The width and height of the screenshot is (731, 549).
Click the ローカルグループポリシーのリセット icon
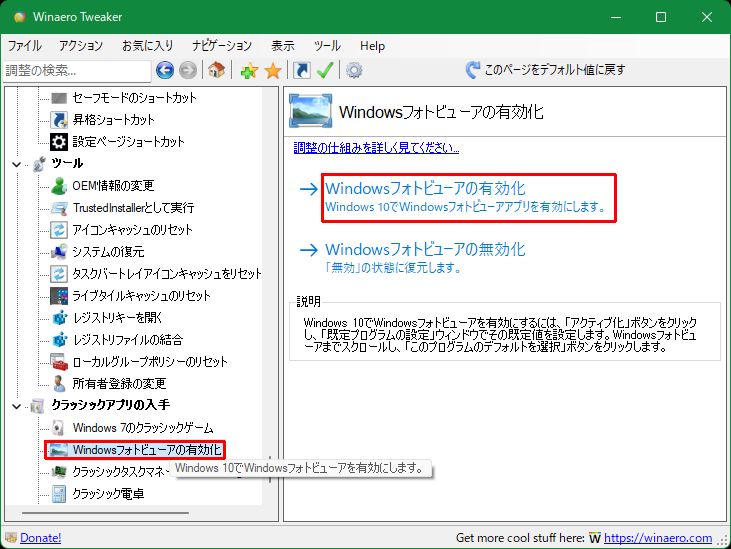(59, 362)
